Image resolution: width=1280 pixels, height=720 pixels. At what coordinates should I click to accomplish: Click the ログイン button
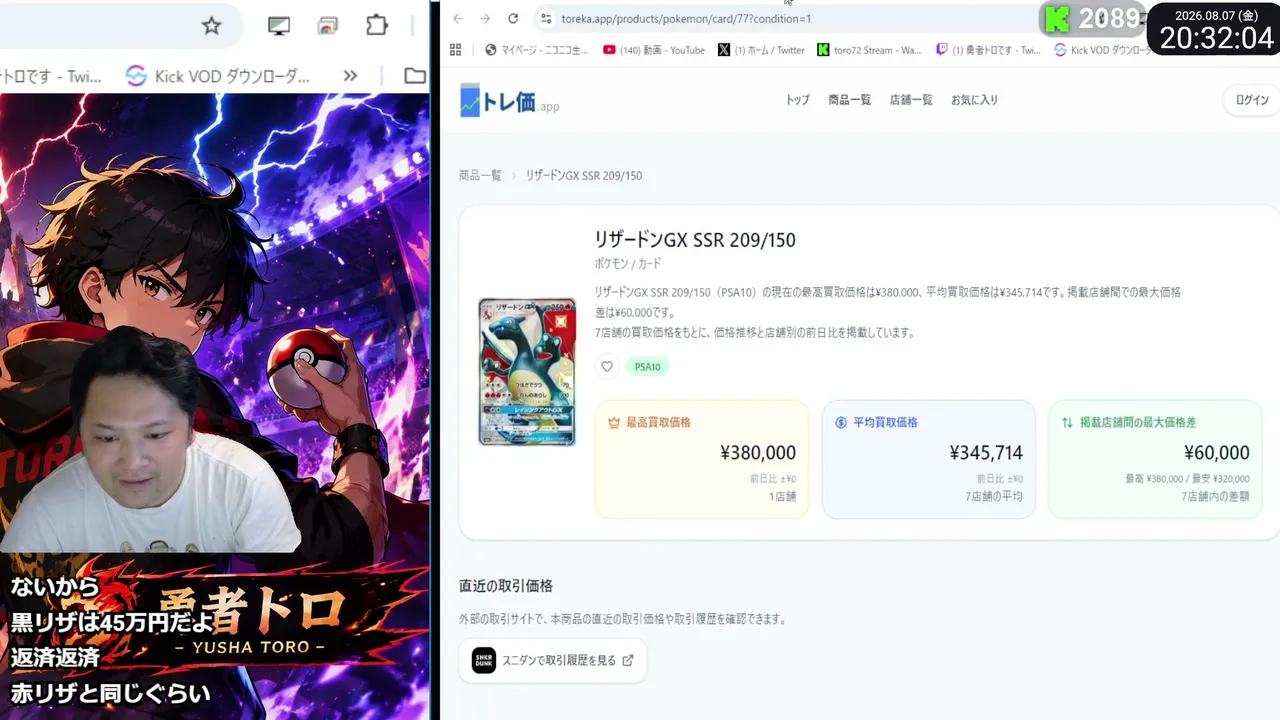point(1252,100)
